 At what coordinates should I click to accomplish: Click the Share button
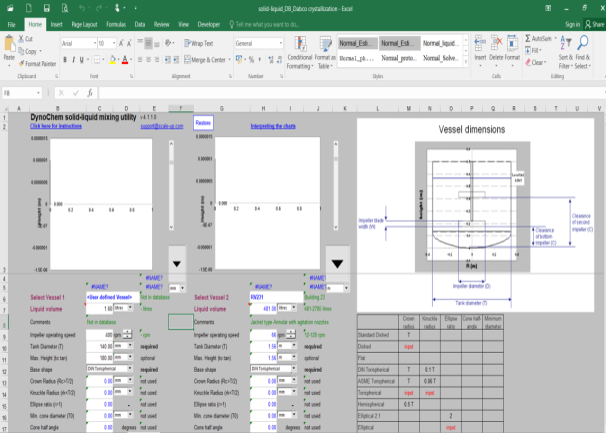(594, 25)
